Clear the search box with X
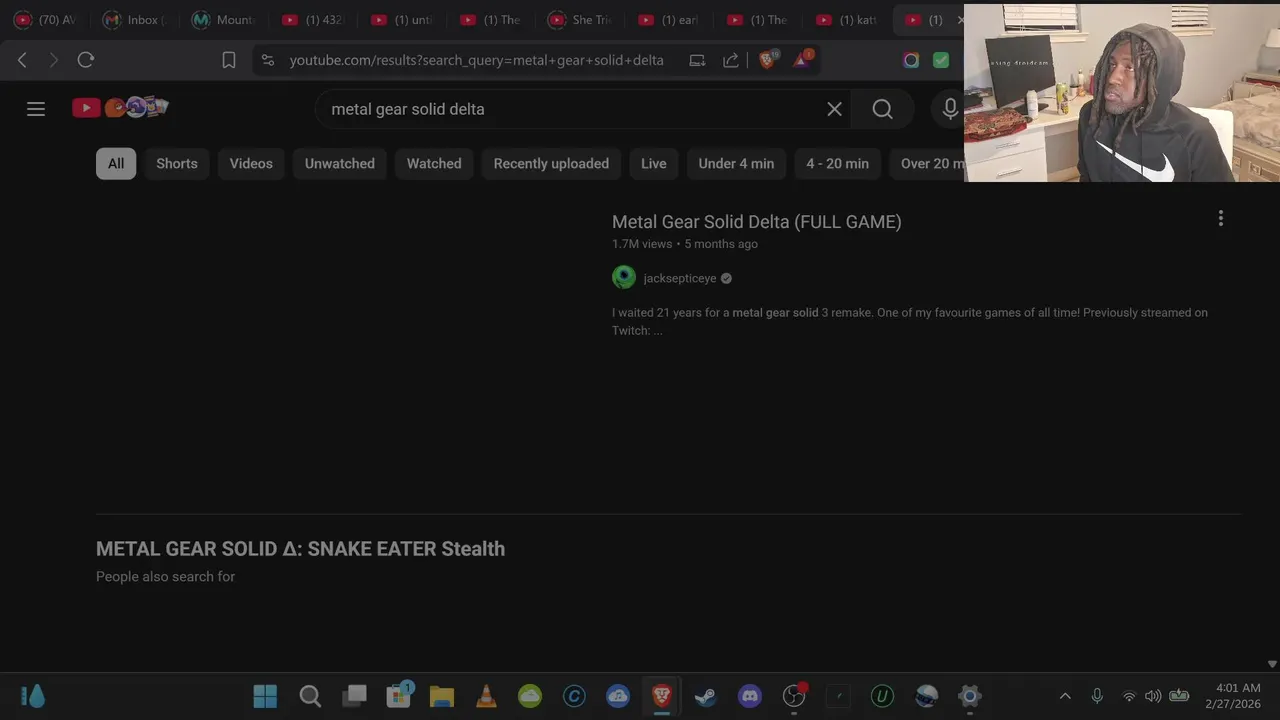This screenshot has height=720, width=1280. point(834,109)
